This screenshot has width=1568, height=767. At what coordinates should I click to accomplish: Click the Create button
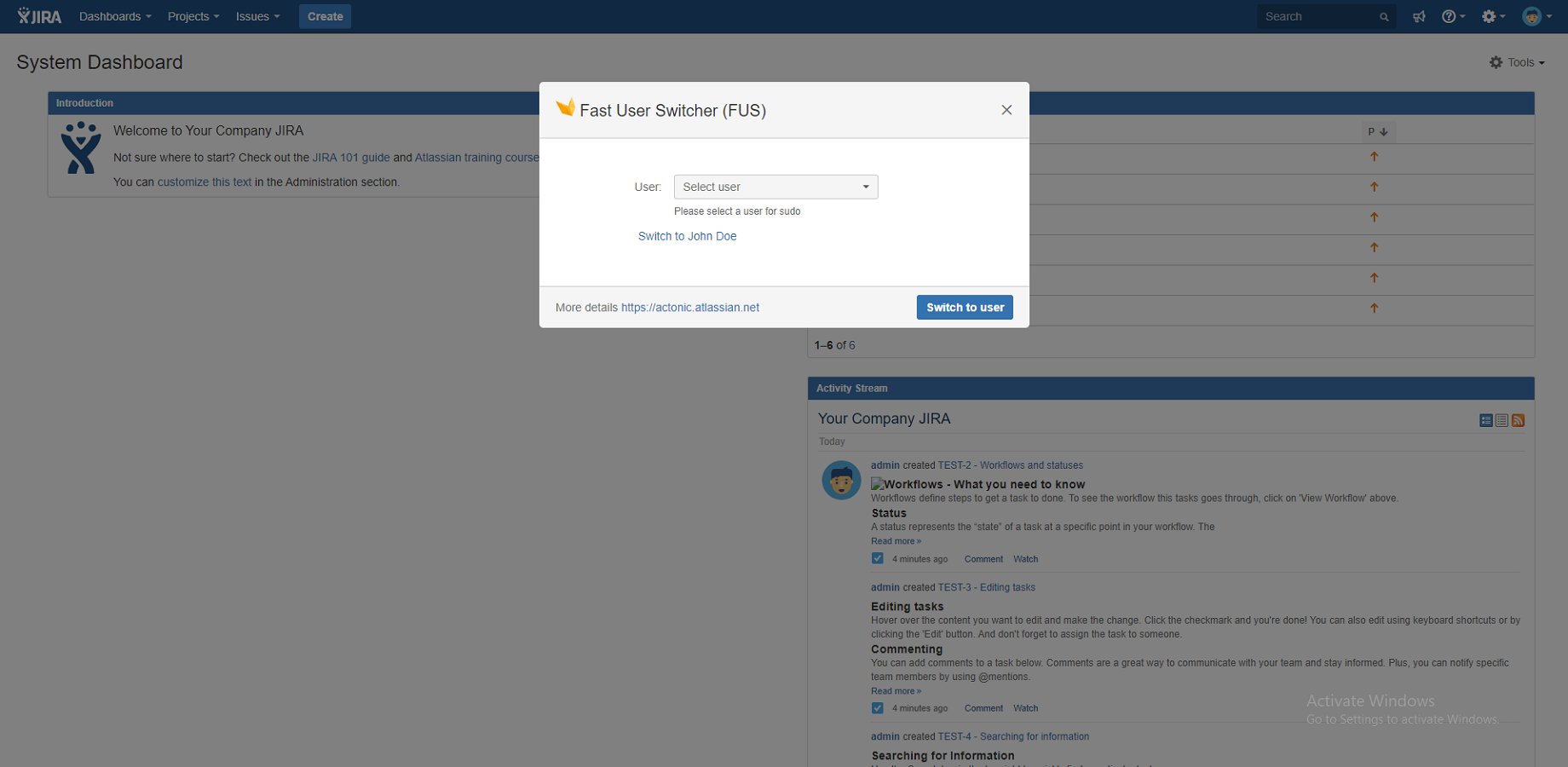tap(325, 16)
